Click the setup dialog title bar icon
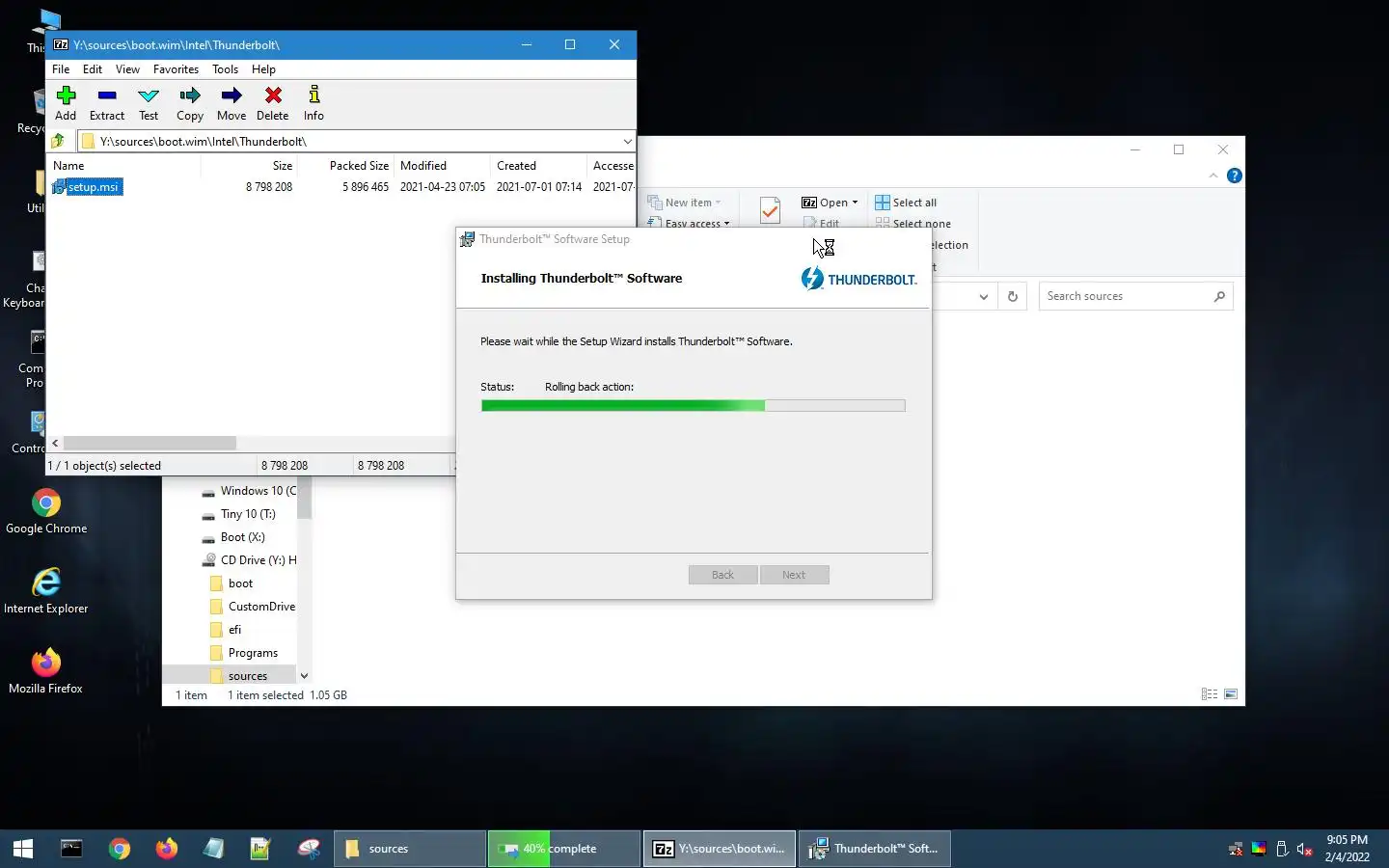 coord(467,239)
